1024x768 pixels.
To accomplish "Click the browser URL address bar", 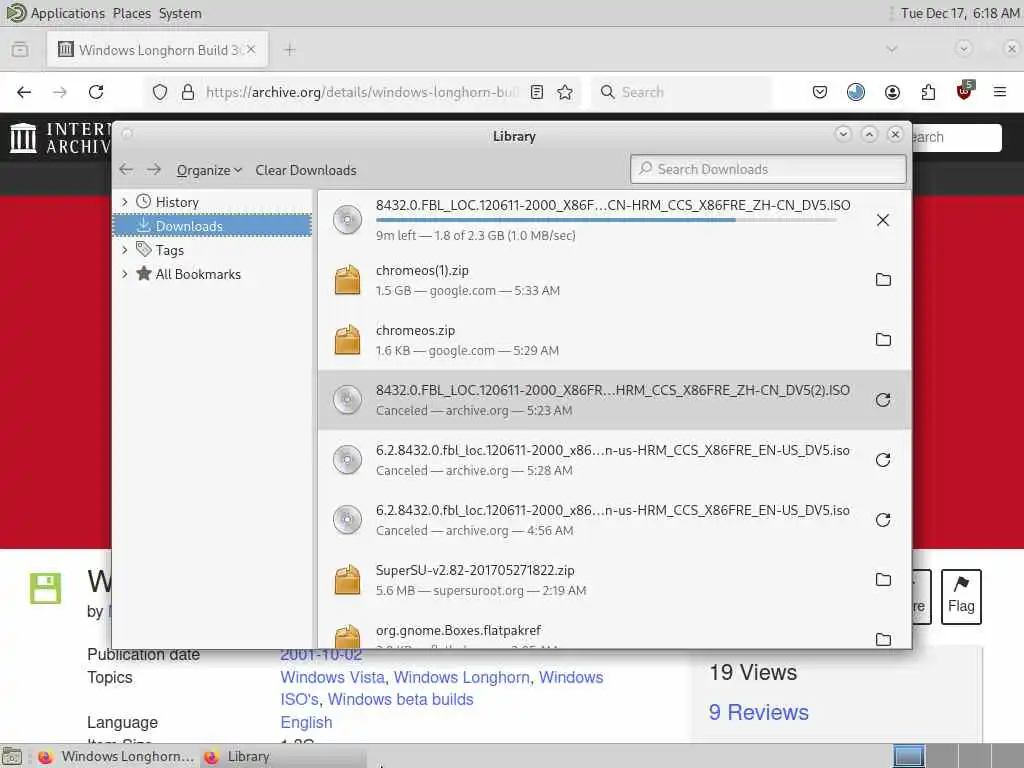I will pyautogui.click(x=361, y=92).
